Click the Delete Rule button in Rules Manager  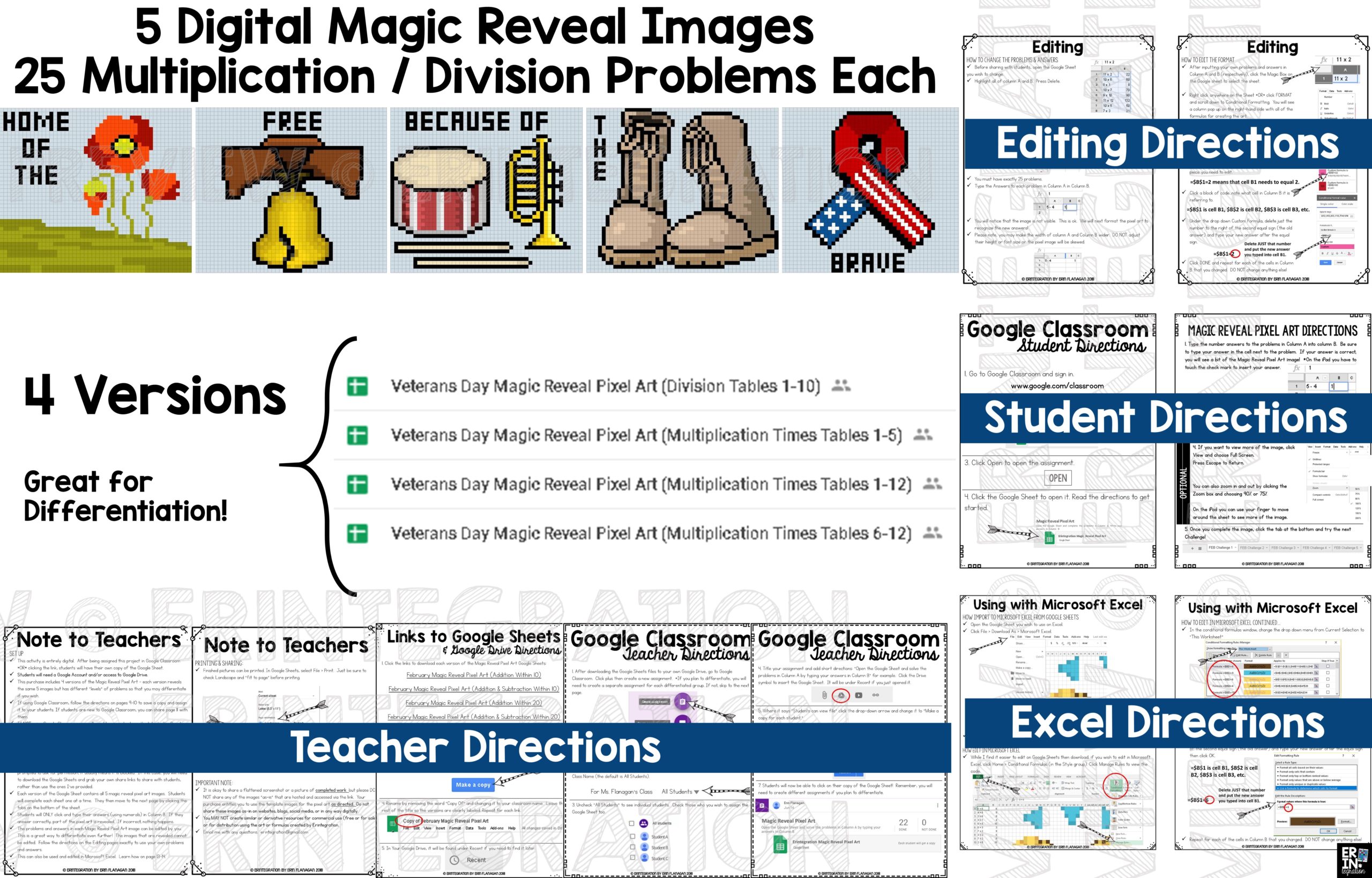[x=1264, y=655]
